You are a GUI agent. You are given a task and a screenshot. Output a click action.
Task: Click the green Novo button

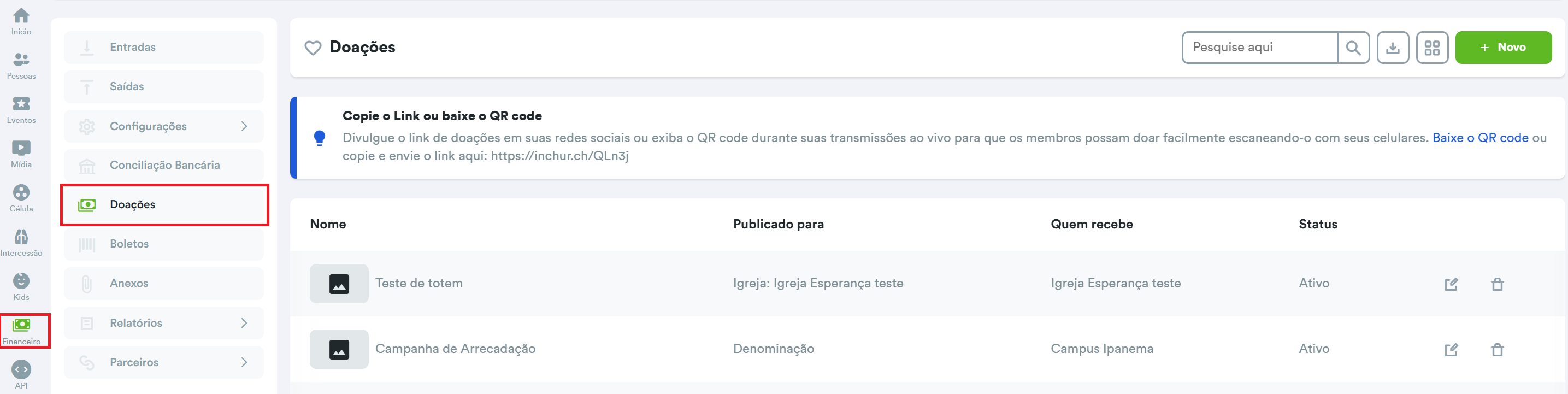1503,48
